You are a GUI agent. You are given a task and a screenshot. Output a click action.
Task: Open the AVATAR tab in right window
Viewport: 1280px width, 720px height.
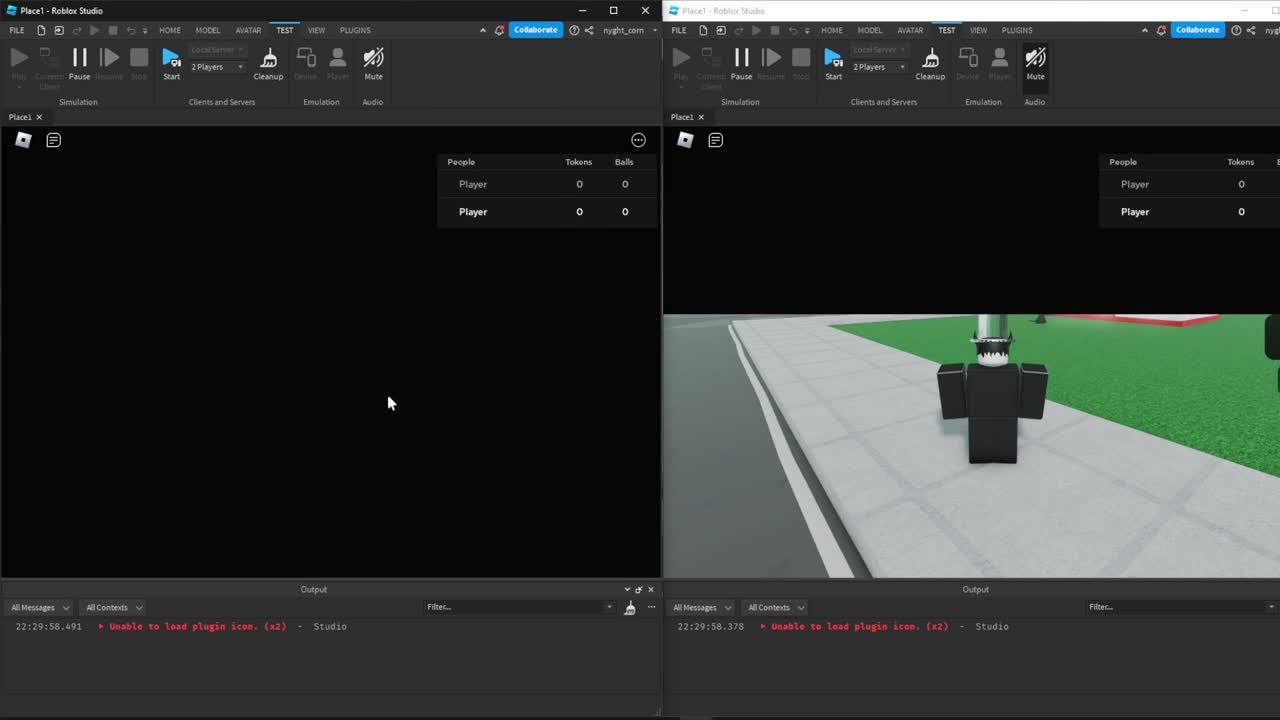click(x=910, y=30)
